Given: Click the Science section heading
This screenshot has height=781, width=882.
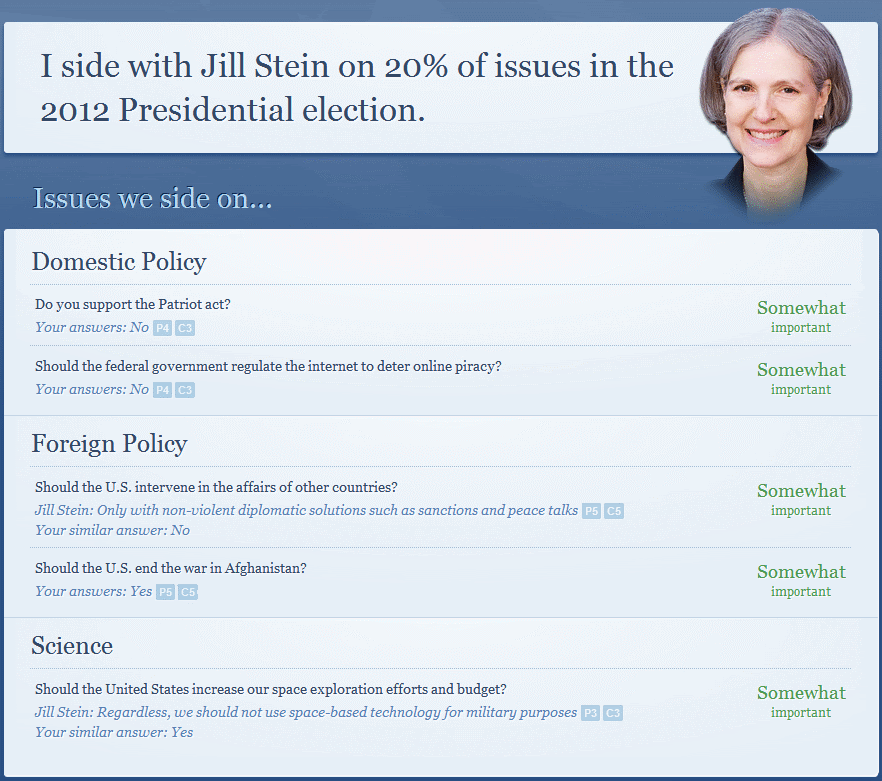Looking at the screenshot, I should coord(72,646).
